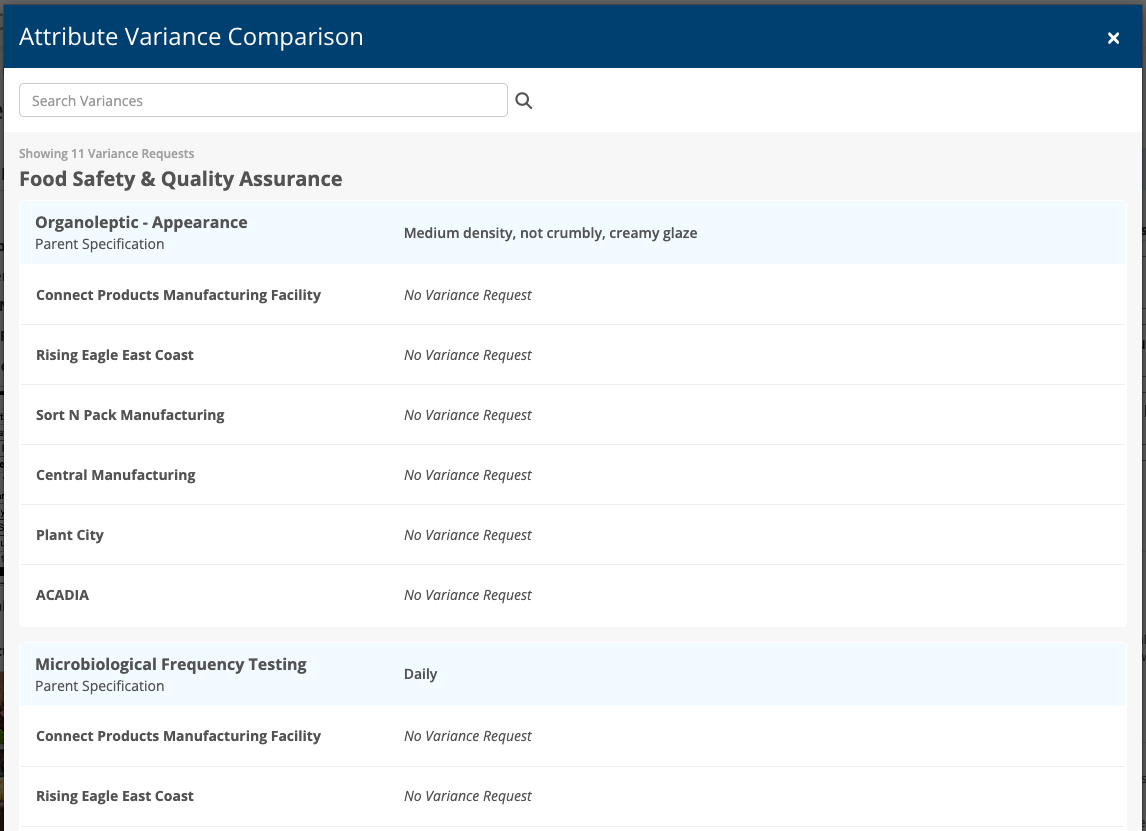1146x831 pixels.
Task: Click the Food Safety & Quality Assurance heading
Action: (x=181, y=179)
